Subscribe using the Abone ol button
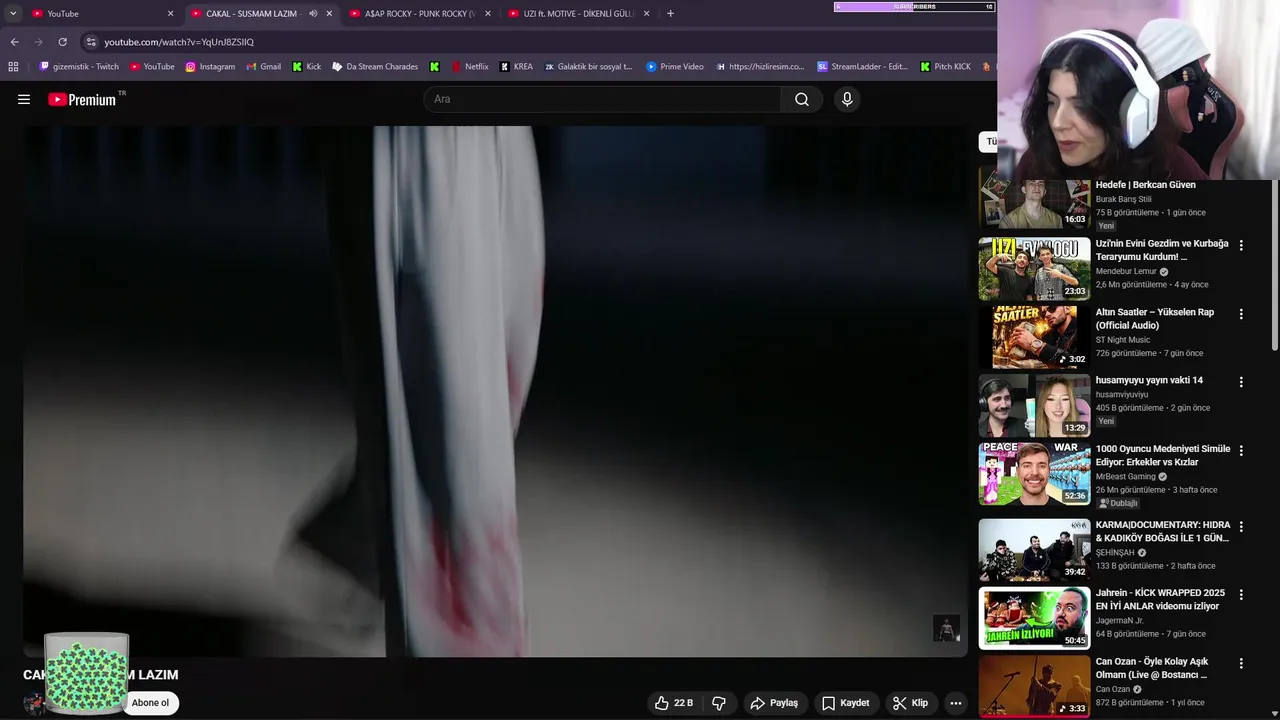Screen dimensions: 1280x720 click(150, 703)
